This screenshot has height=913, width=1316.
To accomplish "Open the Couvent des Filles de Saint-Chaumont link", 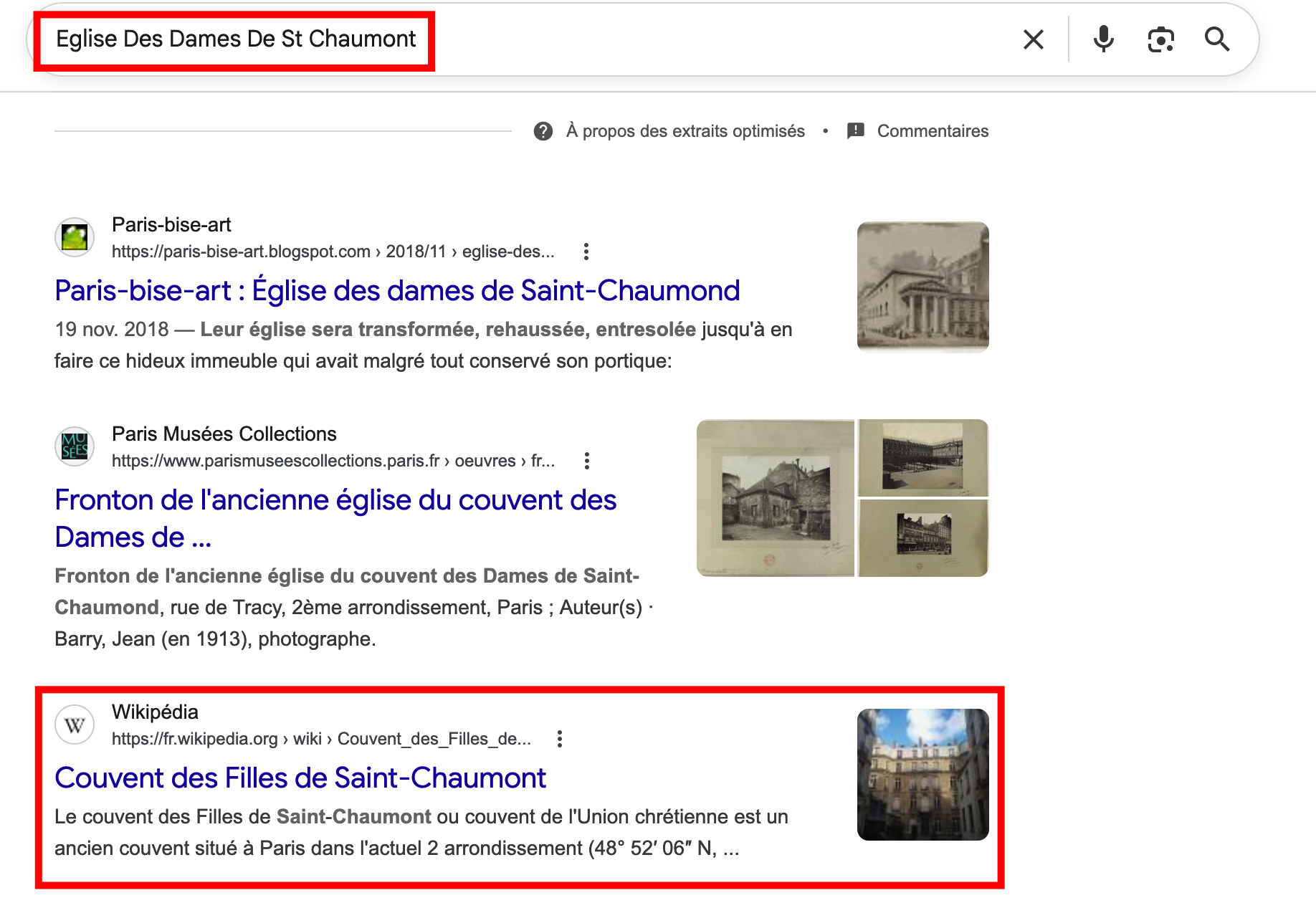I will click(x=300, y=778).
